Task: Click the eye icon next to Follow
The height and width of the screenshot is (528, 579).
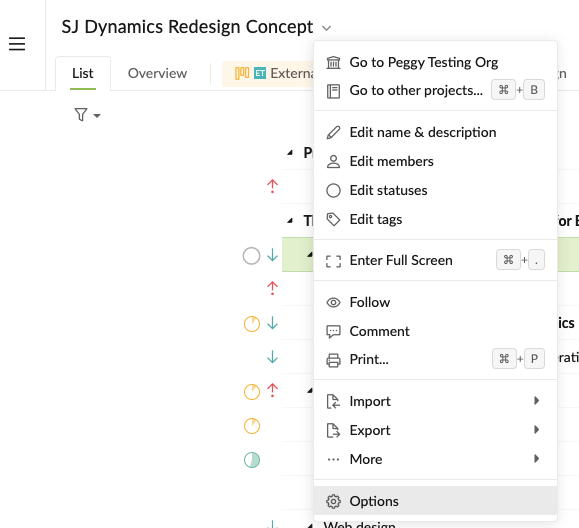Action: (x=333, y=303)
